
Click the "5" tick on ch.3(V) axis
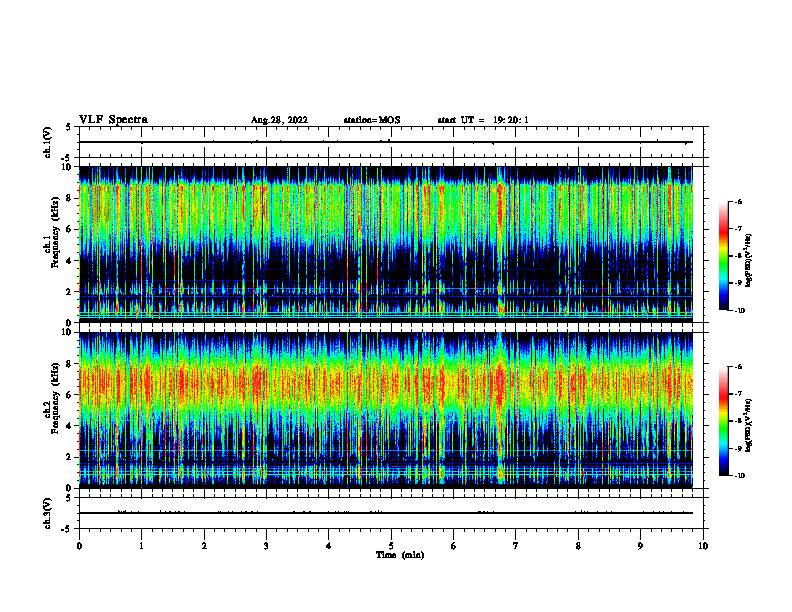(69, 498)
